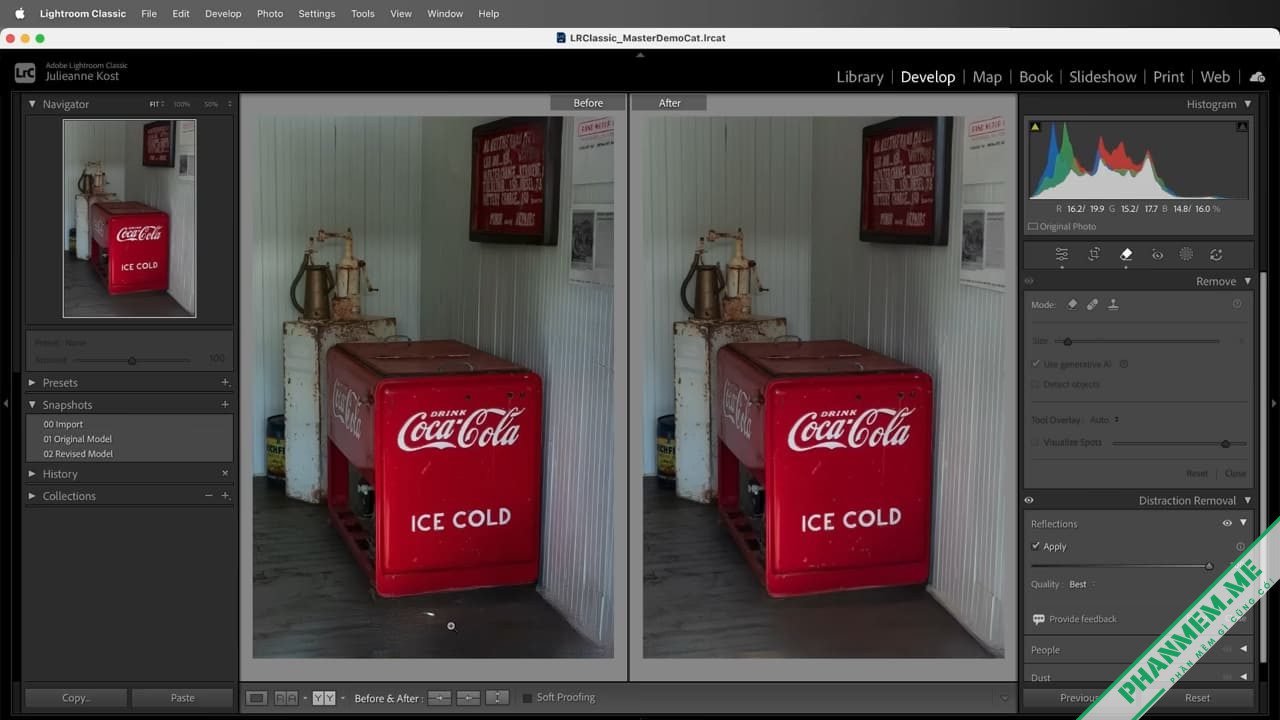Viewport: 1280px width, 720px height.
Task: Toggle the Use generative AI checkbox
Action: pyautogui.click(x=1036, y=364)
